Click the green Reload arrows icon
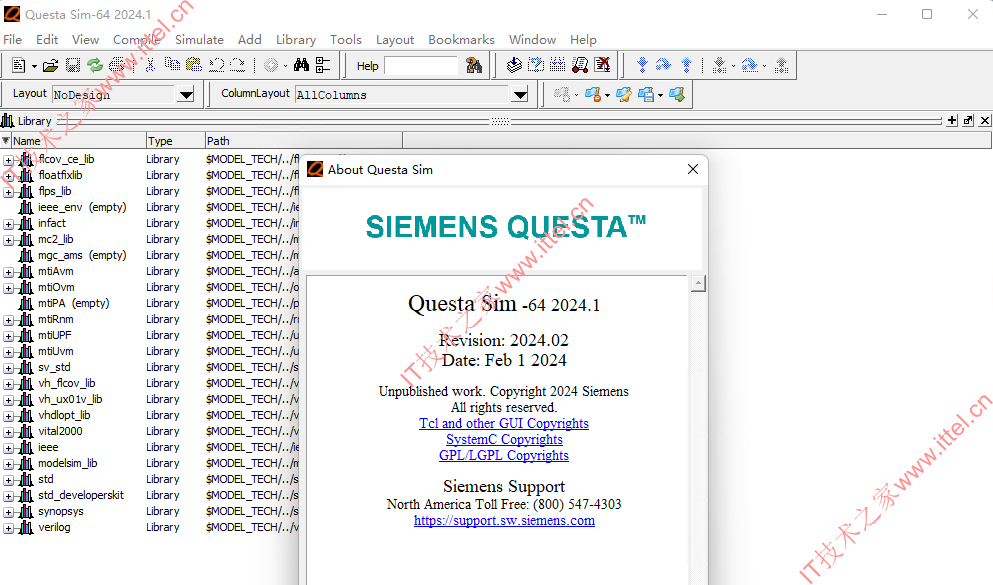993x585 pixels. pos(95,65)
